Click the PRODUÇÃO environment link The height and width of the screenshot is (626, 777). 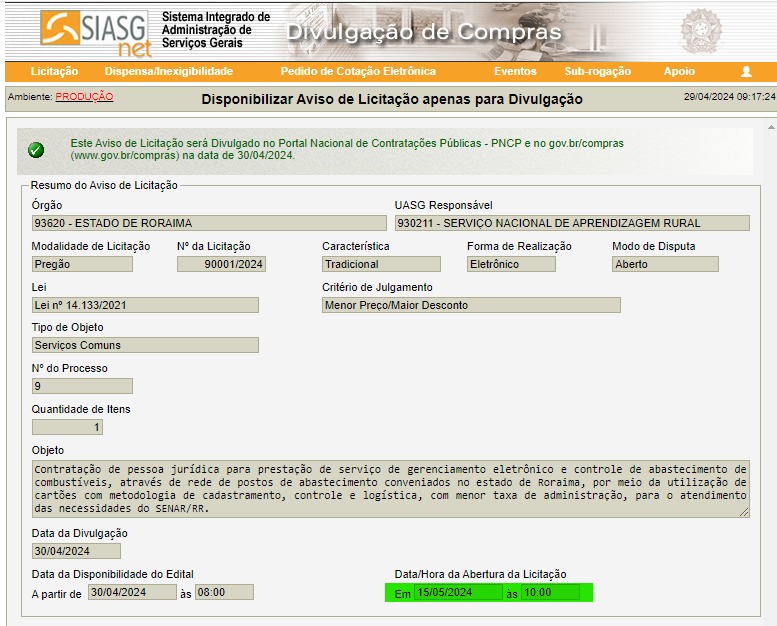tap(84, 97)
